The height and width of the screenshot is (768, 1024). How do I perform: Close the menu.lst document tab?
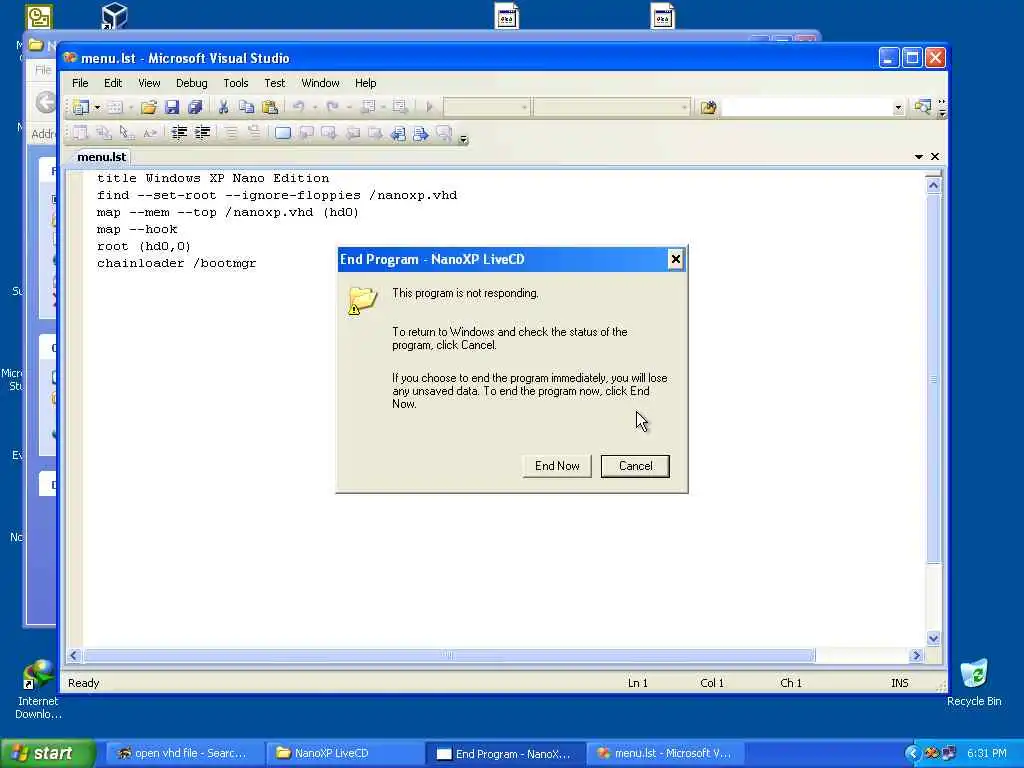[935, 157]
